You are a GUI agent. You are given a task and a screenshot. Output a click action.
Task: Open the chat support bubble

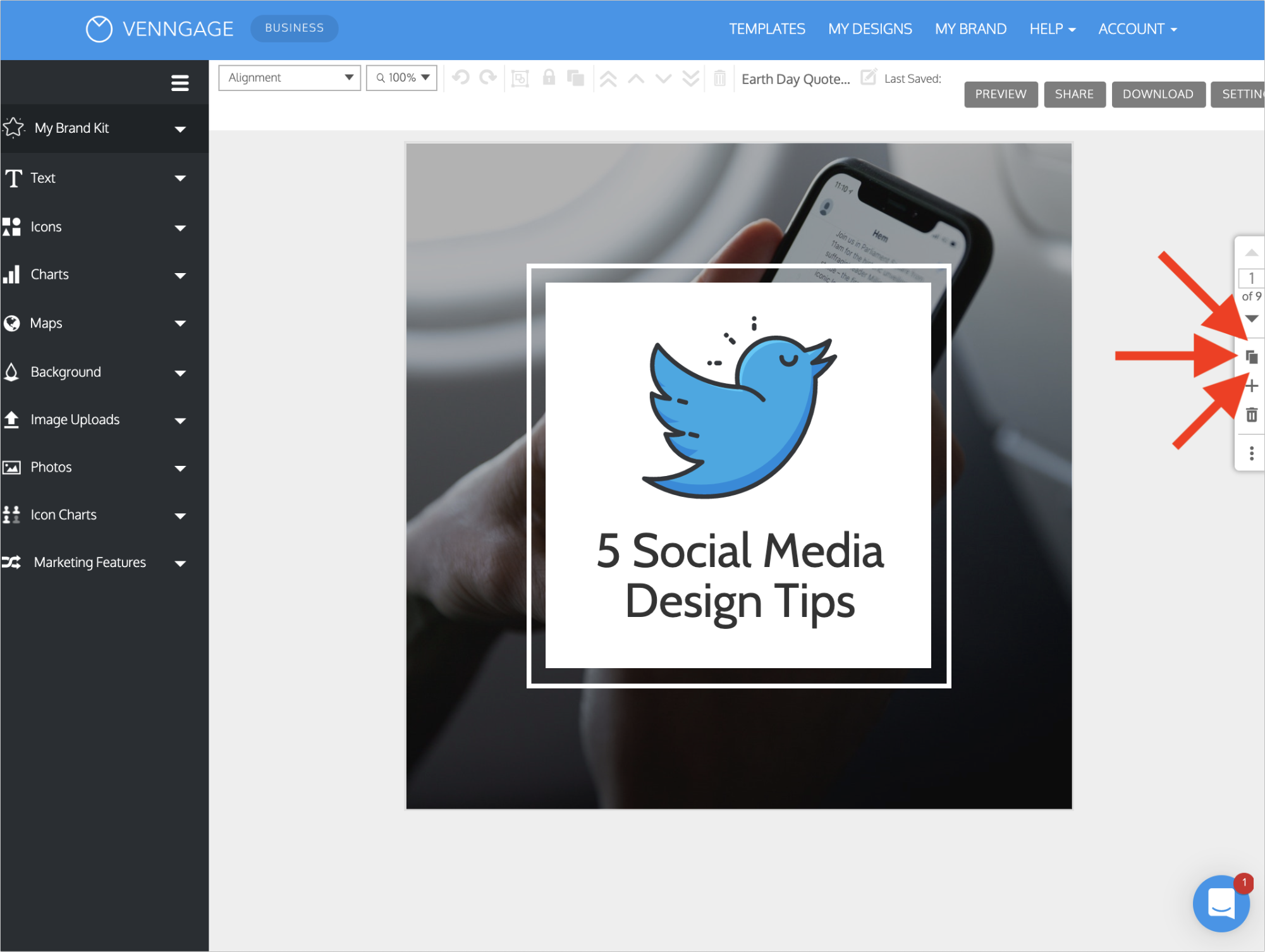pos(1221,903)
